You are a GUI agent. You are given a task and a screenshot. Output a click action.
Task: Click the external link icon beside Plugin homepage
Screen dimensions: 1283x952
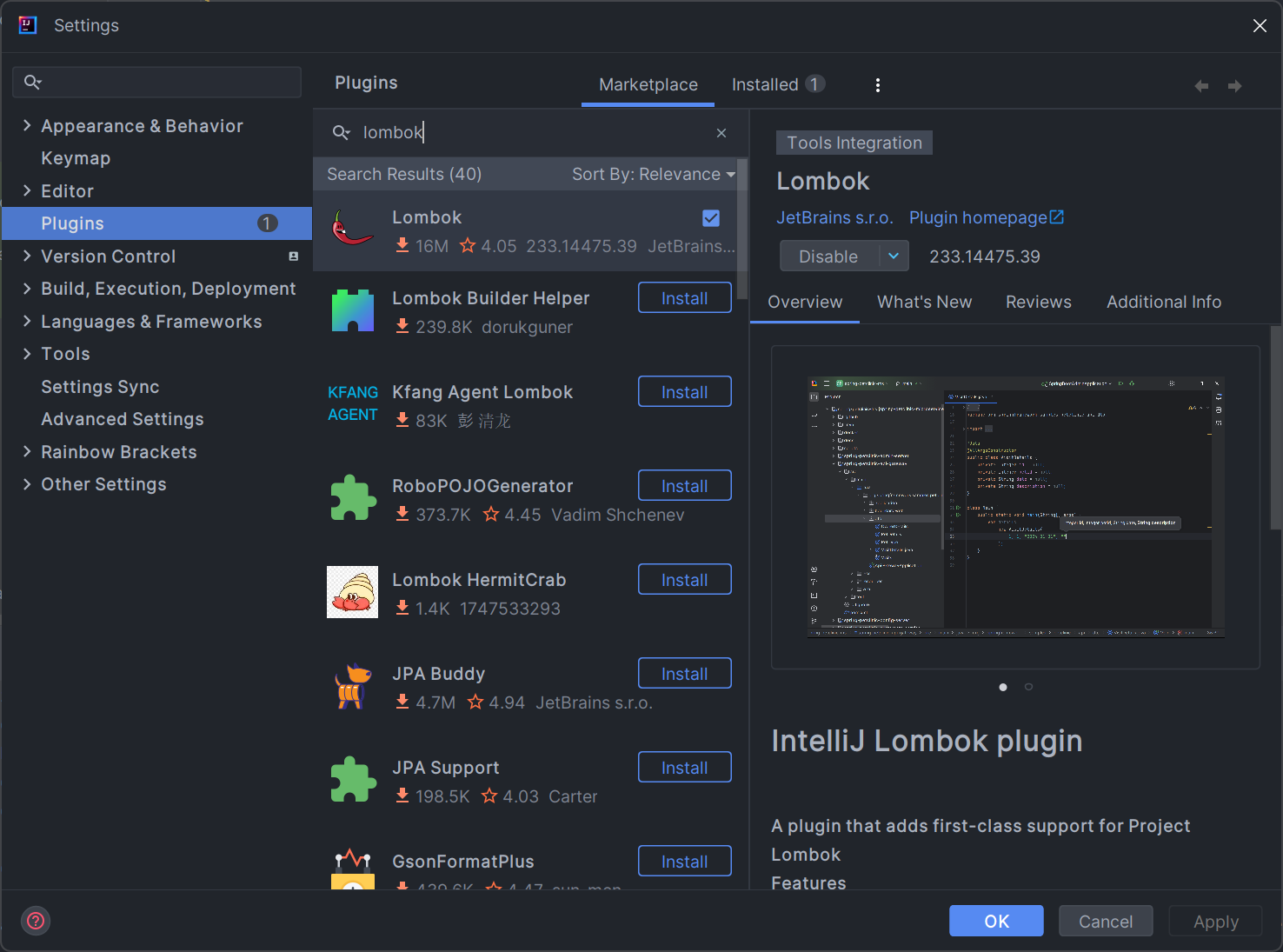tap(1057, 217)
